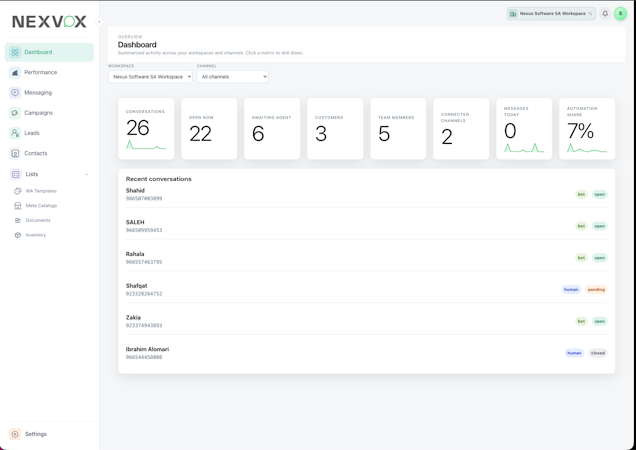The image size is (636, 450).
Task: Open the user avatar menu
Action: [620, 13]
